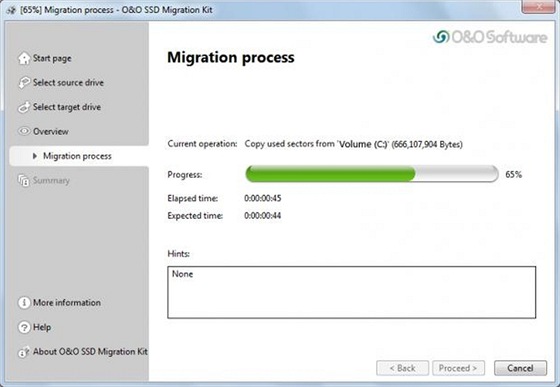
Task: Click the '(666,107,904 Bytes)' text
Action: coord(427,144)
